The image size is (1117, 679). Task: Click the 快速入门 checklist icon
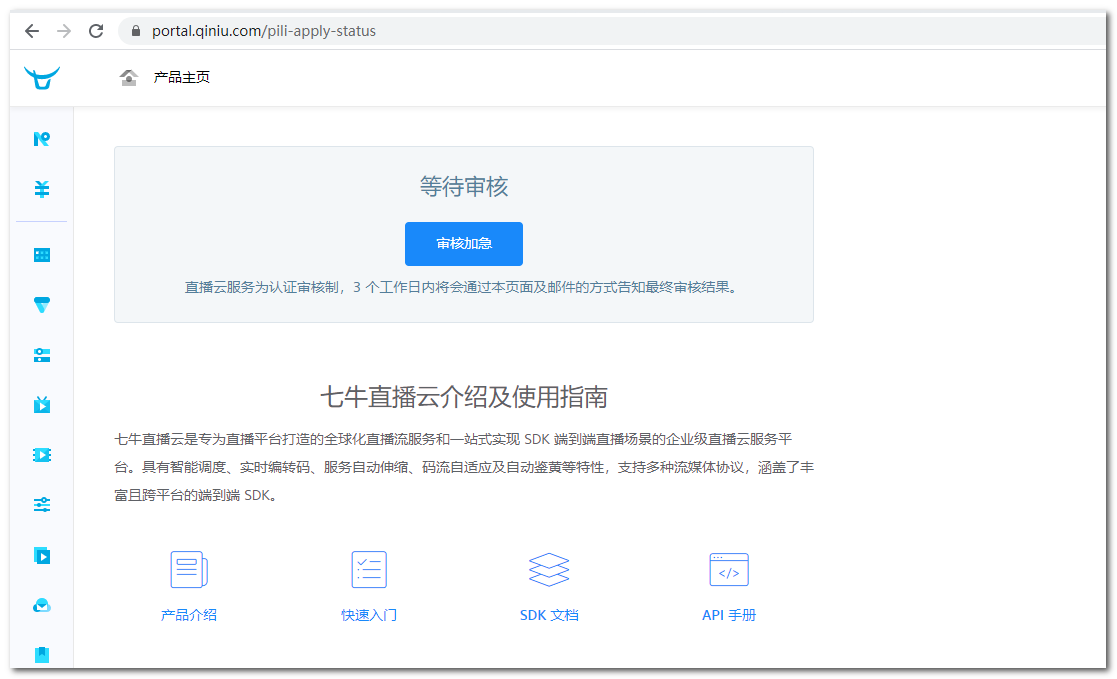tap(369, 569)
